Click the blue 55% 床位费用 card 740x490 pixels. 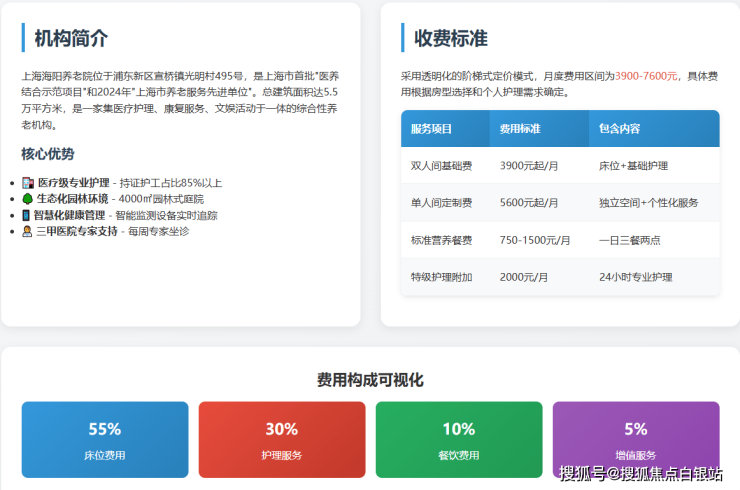point(105,440)
